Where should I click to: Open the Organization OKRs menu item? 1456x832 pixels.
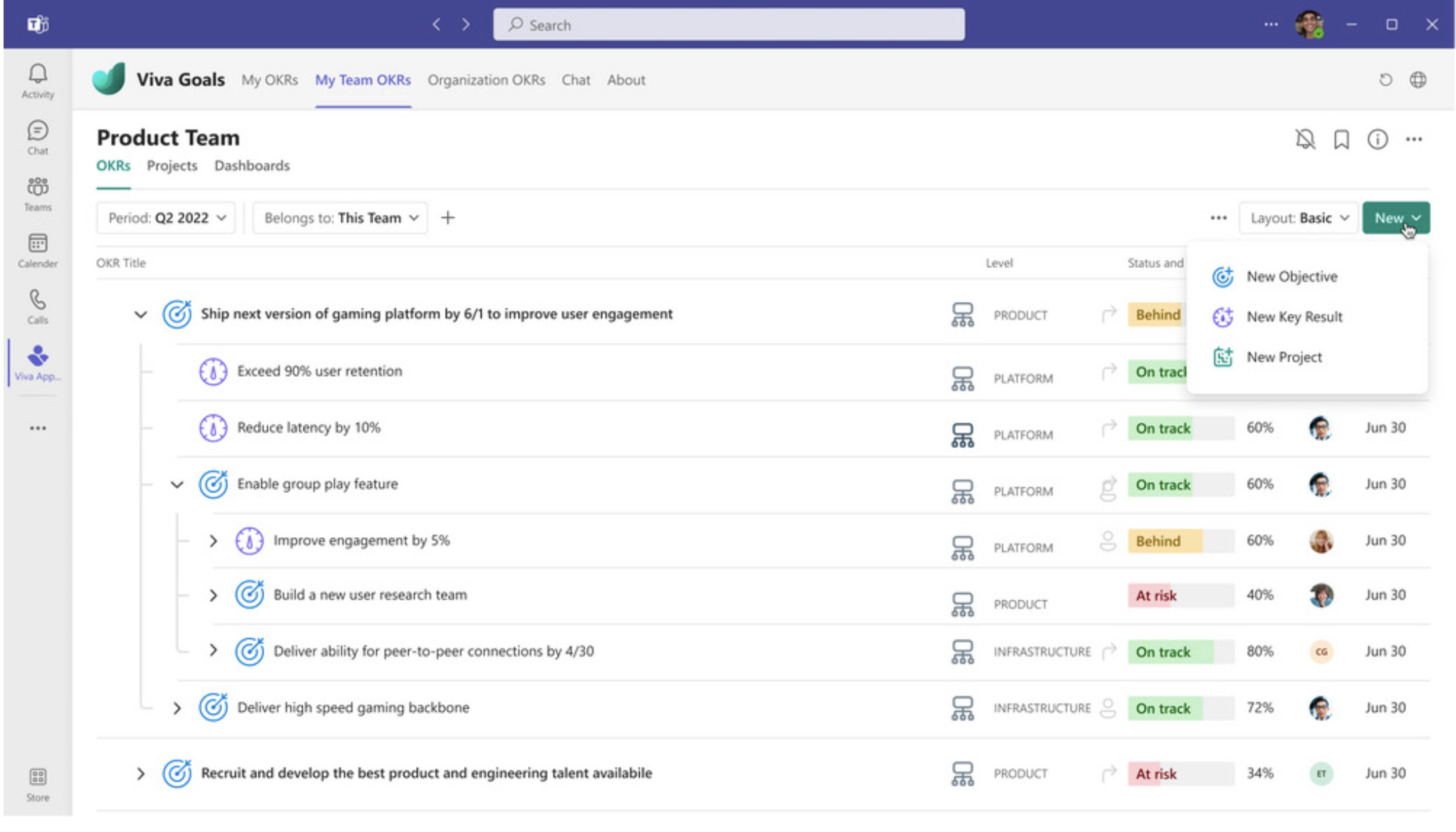[x=486, y=80]
